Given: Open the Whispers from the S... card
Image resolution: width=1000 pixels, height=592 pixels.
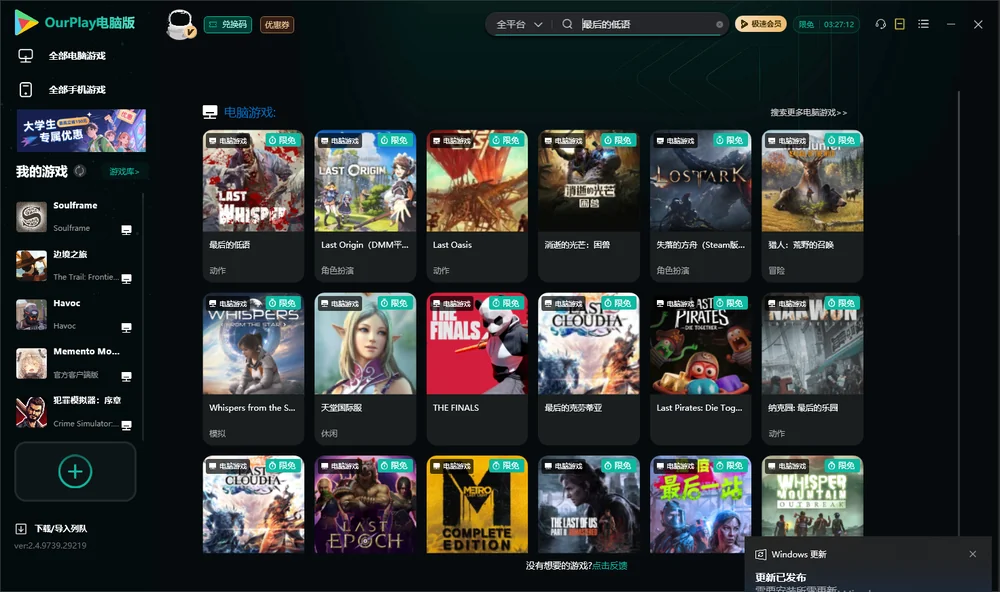Looking at the screenshot, I should click(x=253, y=369).
